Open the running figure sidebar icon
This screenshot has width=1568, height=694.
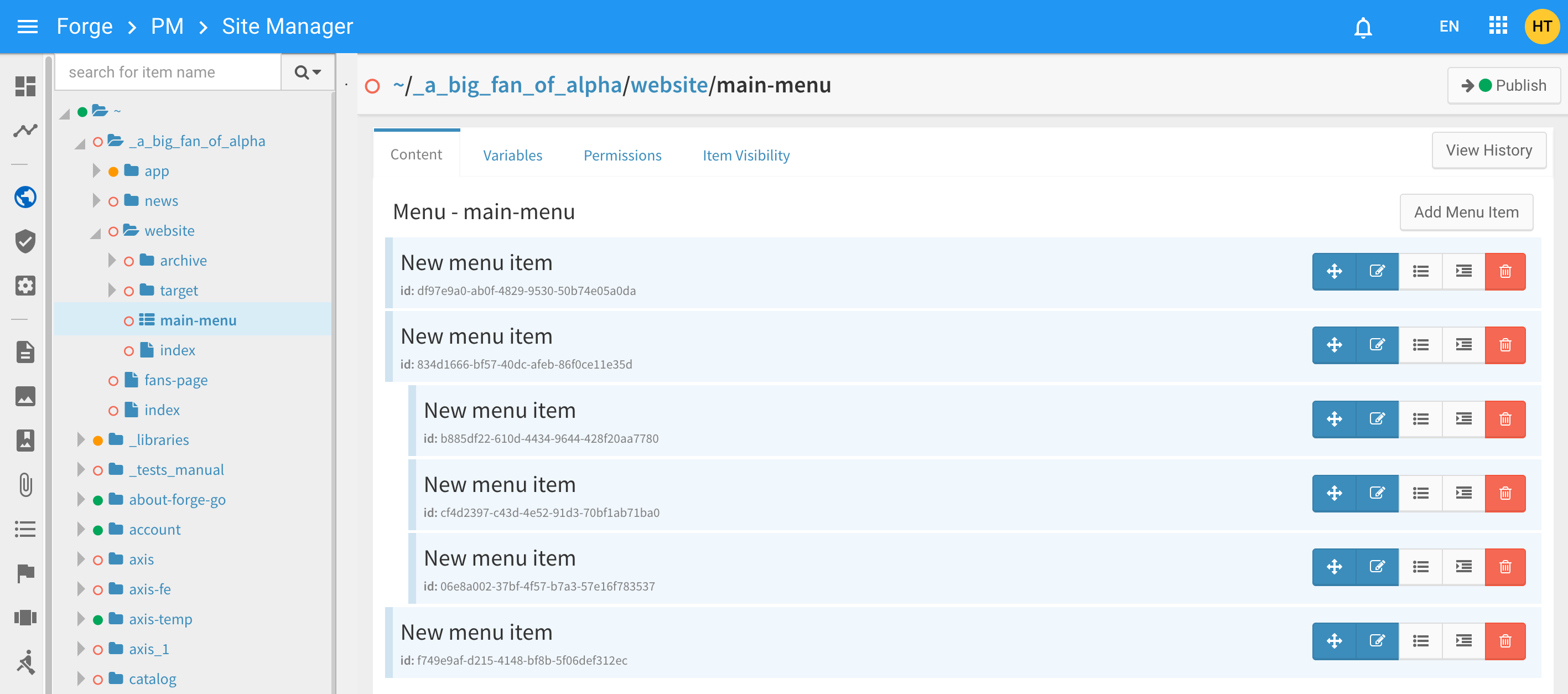pyautogui.click(x=25, y=662)
